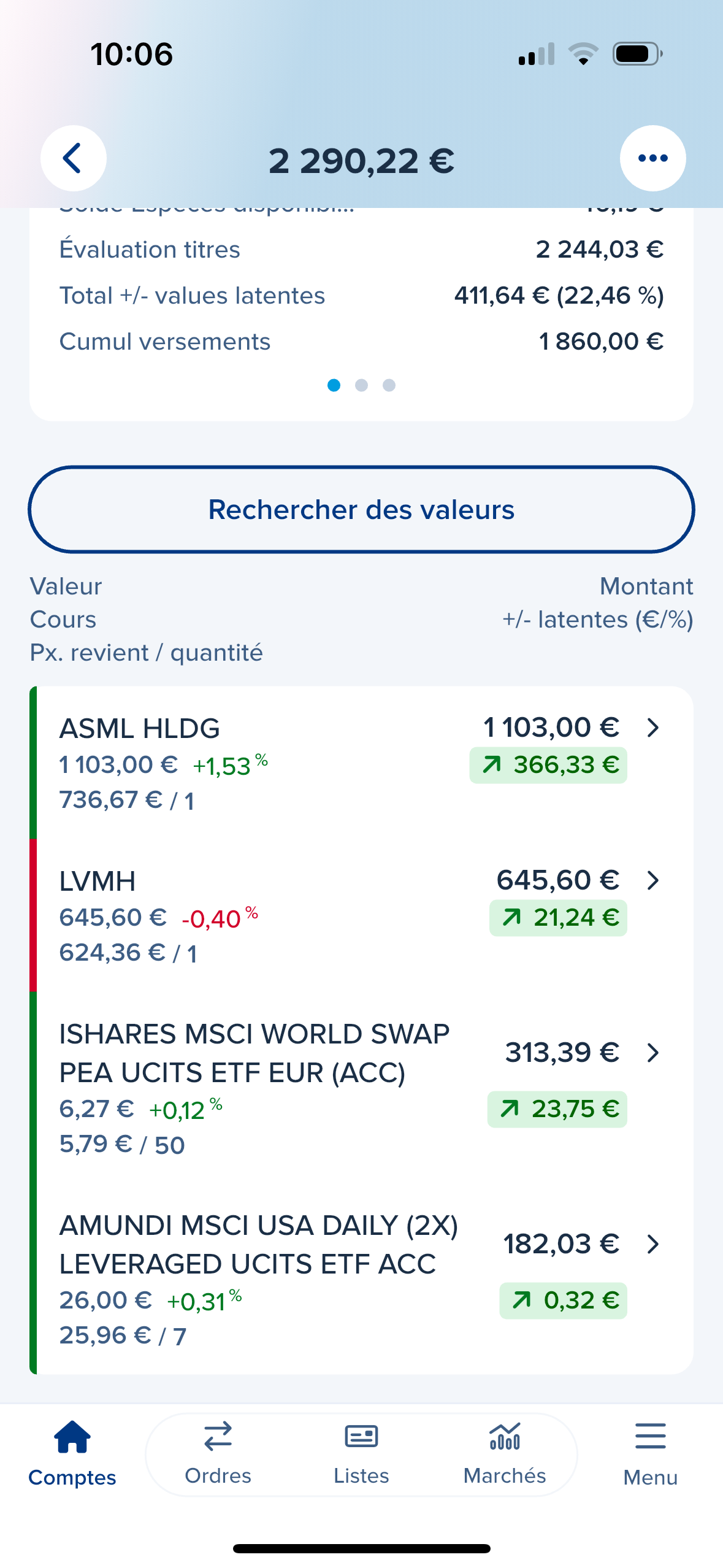Select the first blue pagination dot
The image size is (723, 1568).
click(334, 385)
